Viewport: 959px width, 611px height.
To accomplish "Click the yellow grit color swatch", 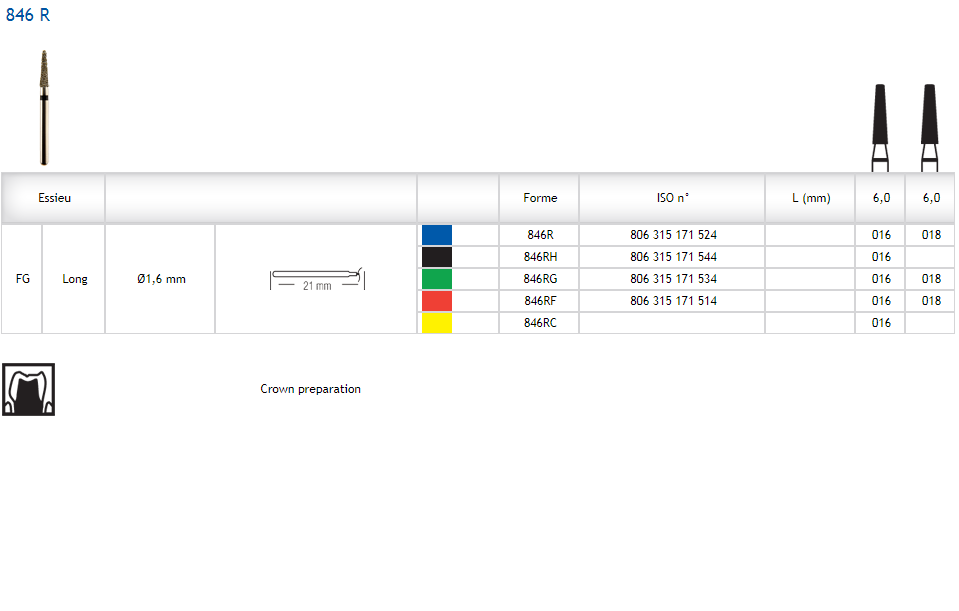I will pos(437,323).
